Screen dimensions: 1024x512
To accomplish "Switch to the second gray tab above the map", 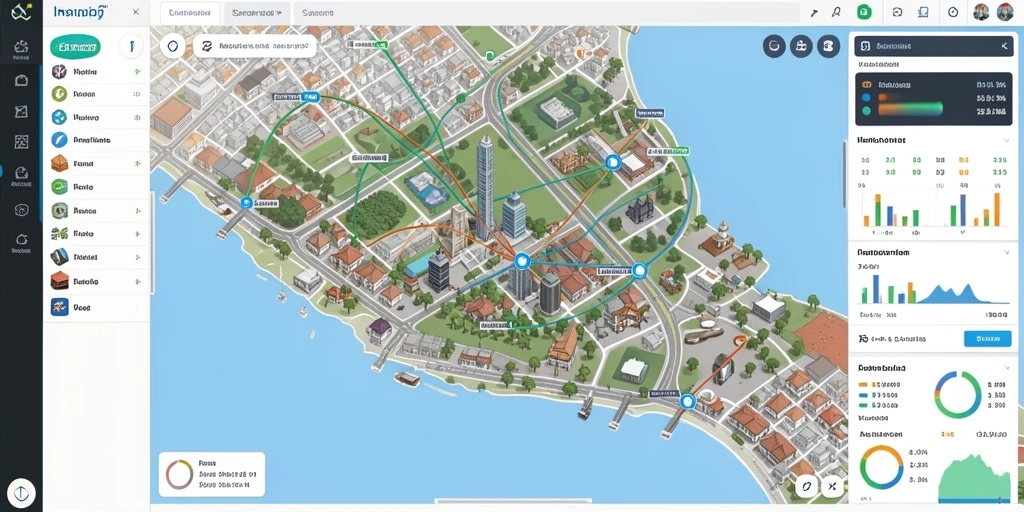I will coord(257,12).
